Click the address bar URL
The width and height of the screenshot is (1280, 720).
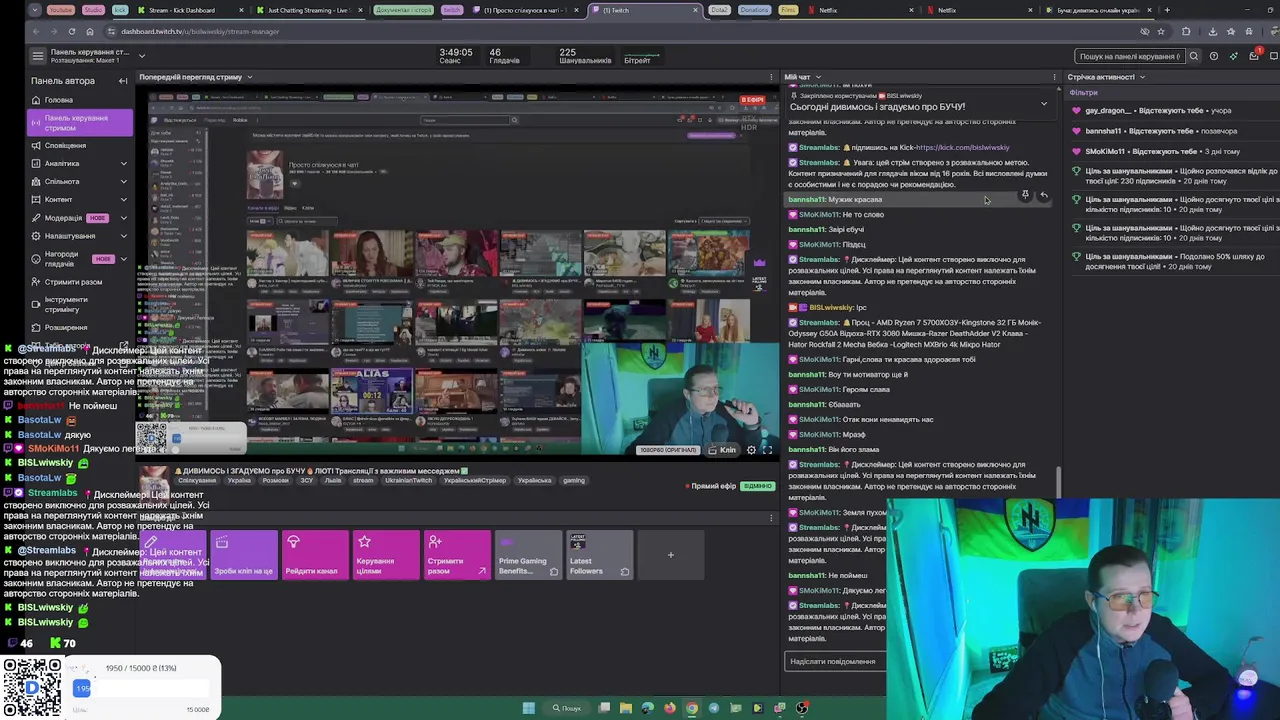200,31
